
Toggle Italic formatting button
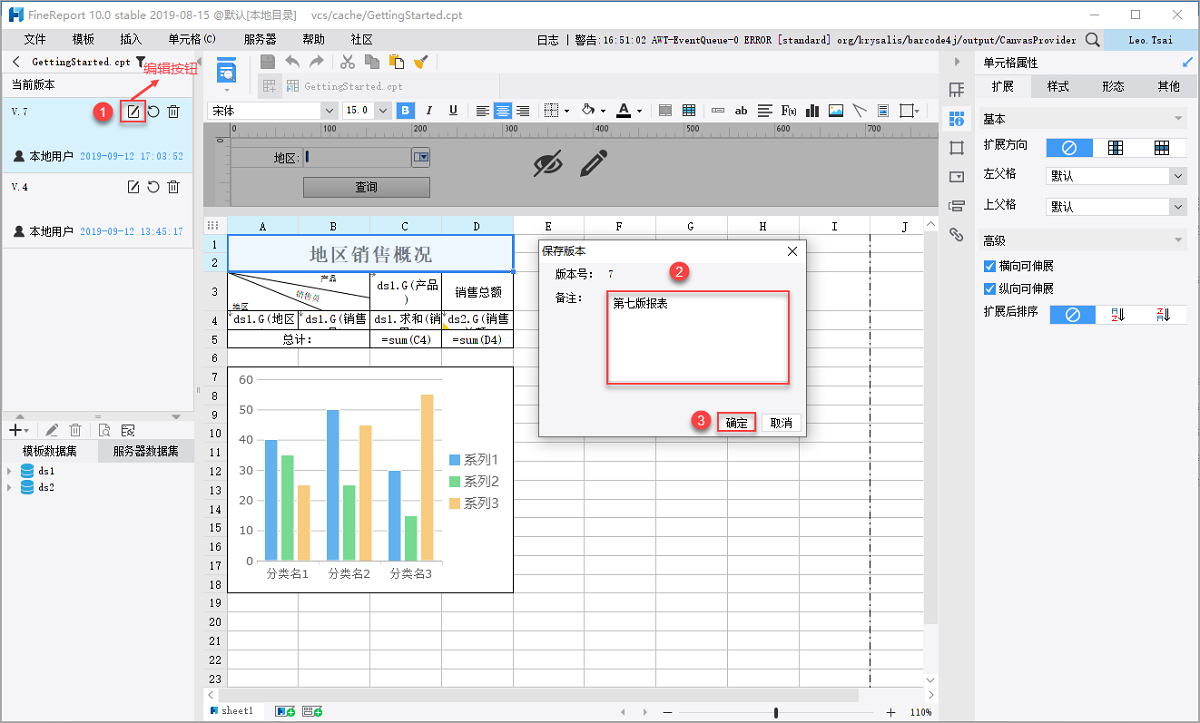tap(429, 111)
